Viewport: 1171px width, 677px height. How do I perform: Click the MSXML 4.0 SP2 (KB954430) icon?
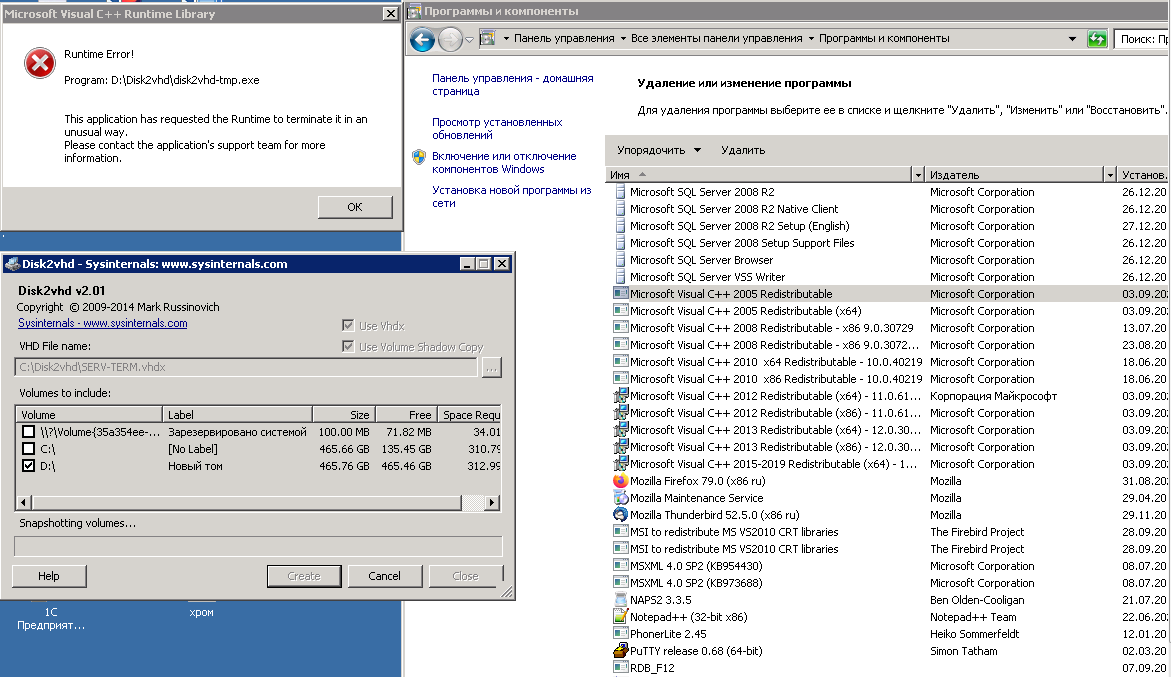[x=620, y=566]
